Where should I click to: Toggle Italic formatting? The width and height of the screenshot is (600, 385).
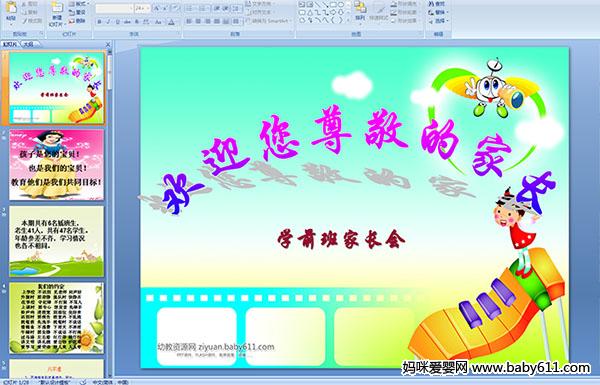108,22
